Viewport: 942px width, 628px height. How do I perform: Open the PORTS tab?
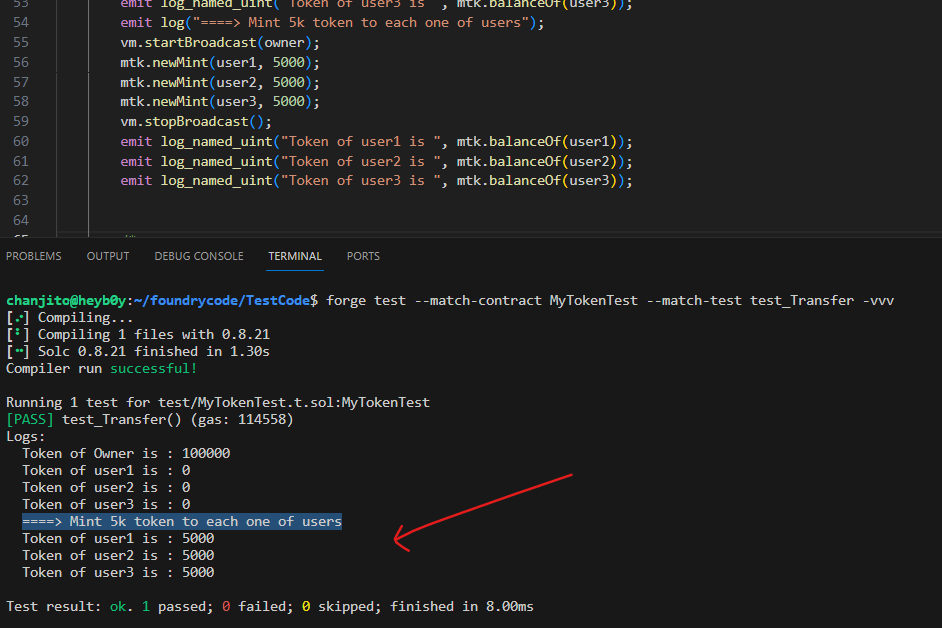click(363, 256)
